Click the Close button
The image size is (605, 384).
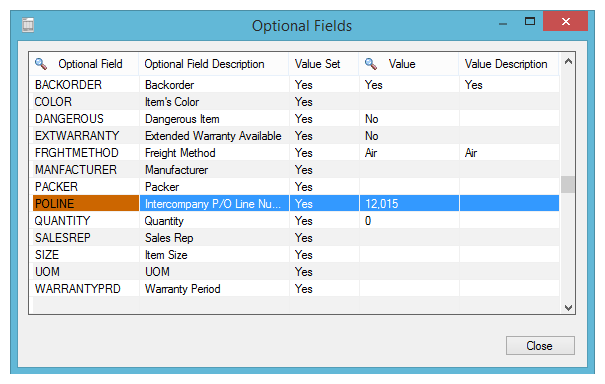coord(540,345)
